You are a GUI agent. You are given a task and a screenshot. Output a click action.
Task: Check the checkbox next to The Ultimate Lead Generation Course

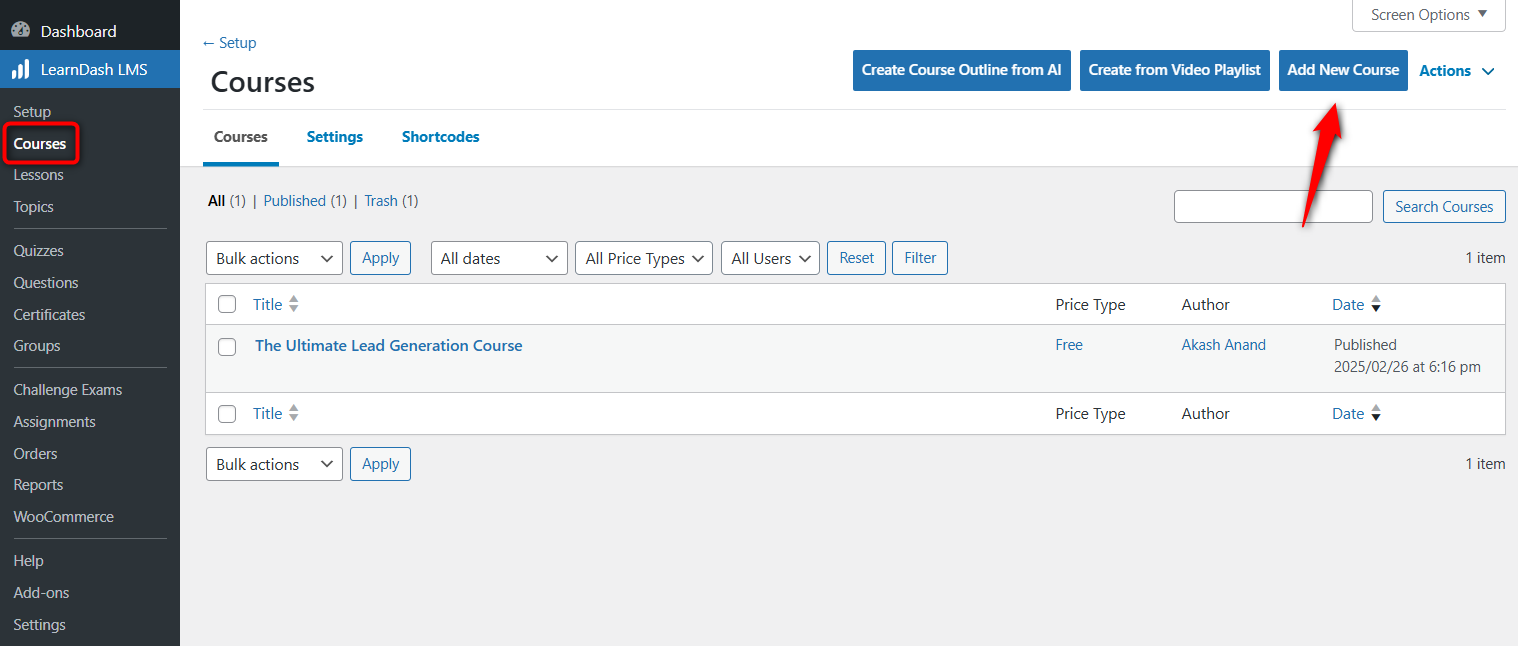tap(227, 346)
